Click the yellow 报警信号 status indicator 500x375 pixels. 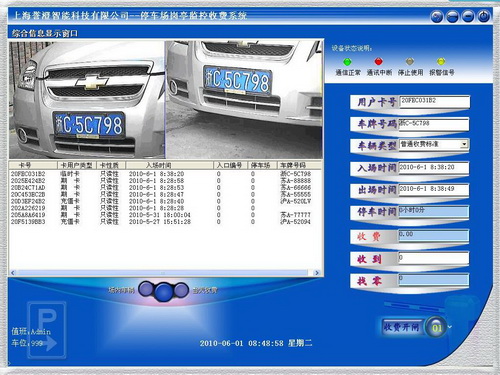[441, 61]
